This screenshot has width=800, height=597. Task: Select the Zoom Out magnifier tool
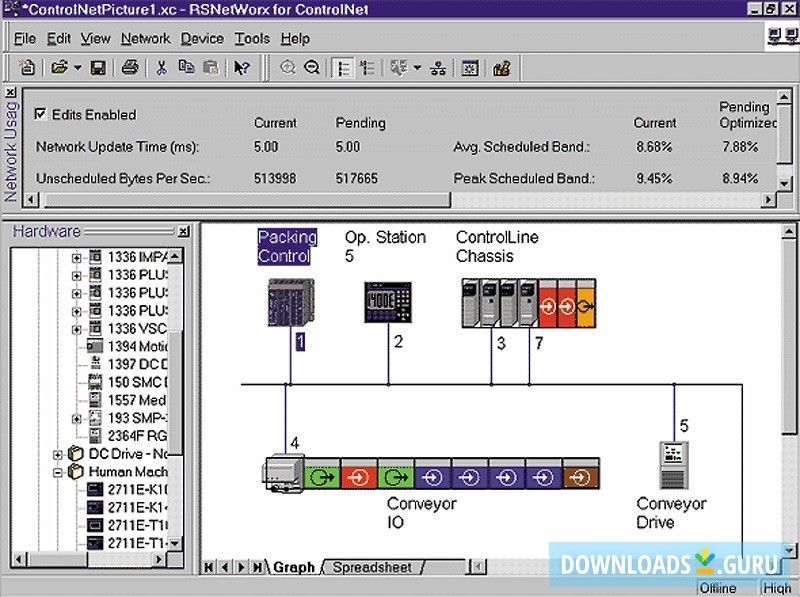point(309,68)
